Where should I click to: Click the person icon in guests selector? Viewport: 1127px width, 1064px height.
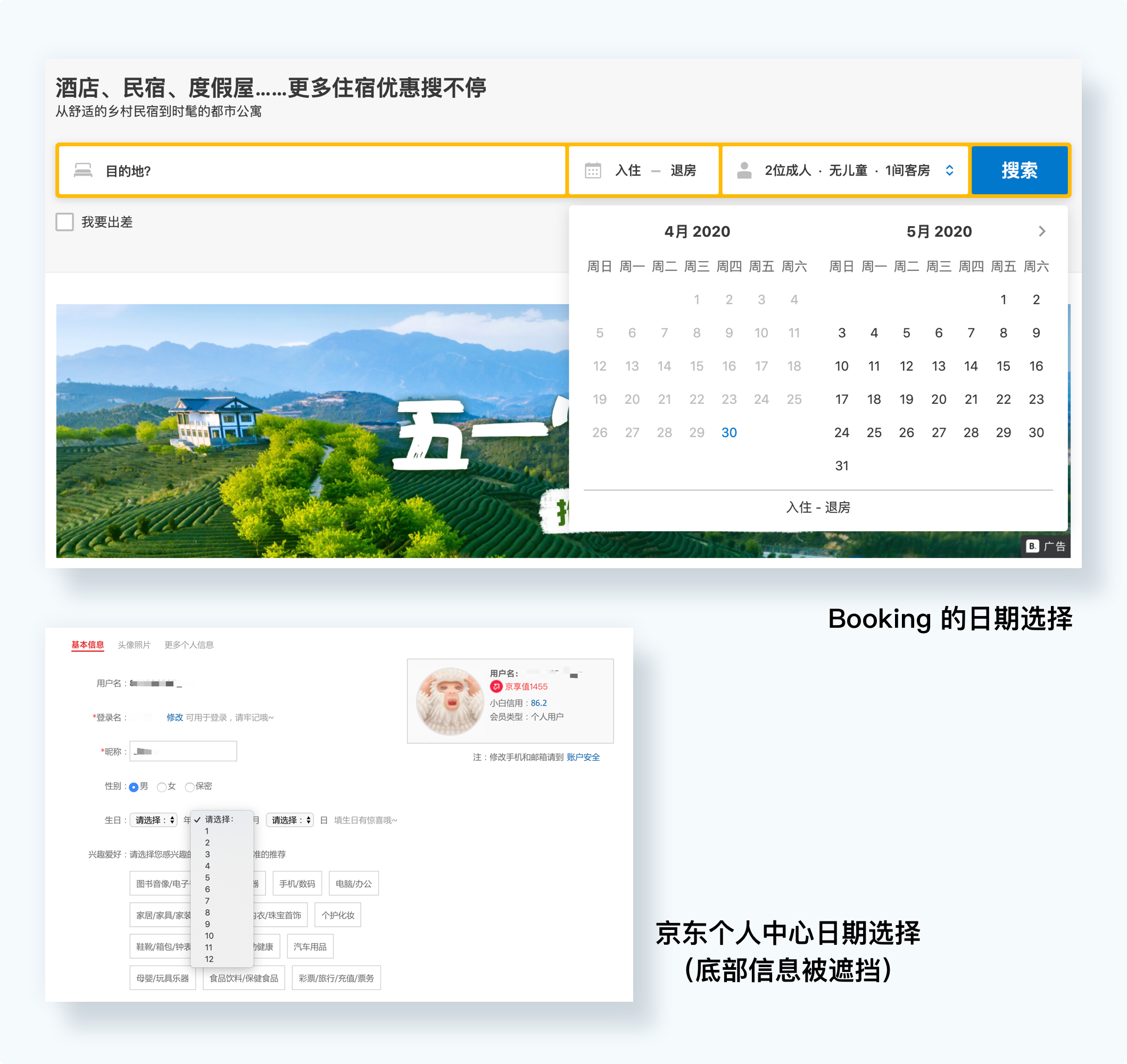pos(744,170)
